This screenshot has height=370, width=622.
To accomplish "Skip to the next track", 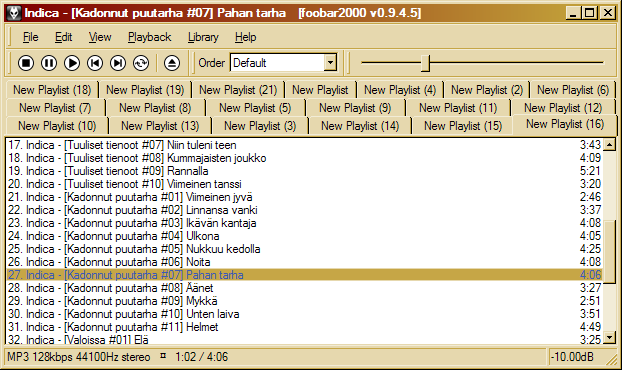I will click(118, 63).
